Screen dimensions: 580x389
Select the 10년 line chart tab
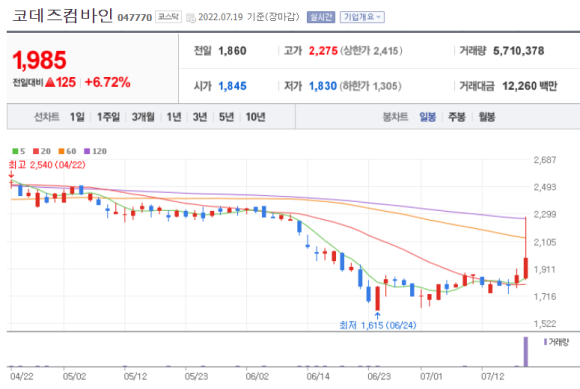point(256,117)
